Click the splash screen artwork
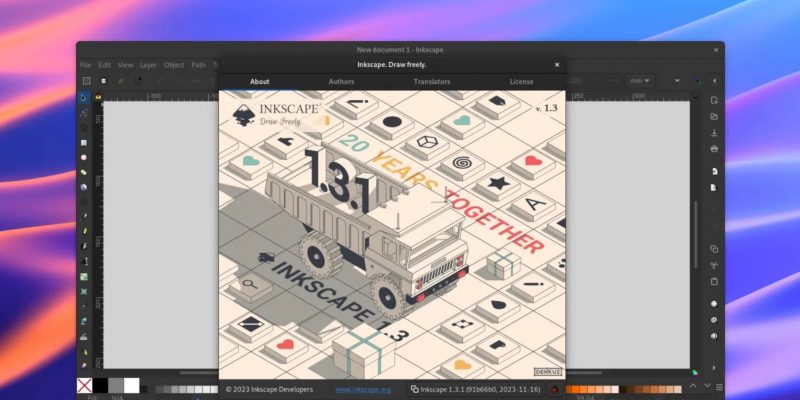 point(392,235)
